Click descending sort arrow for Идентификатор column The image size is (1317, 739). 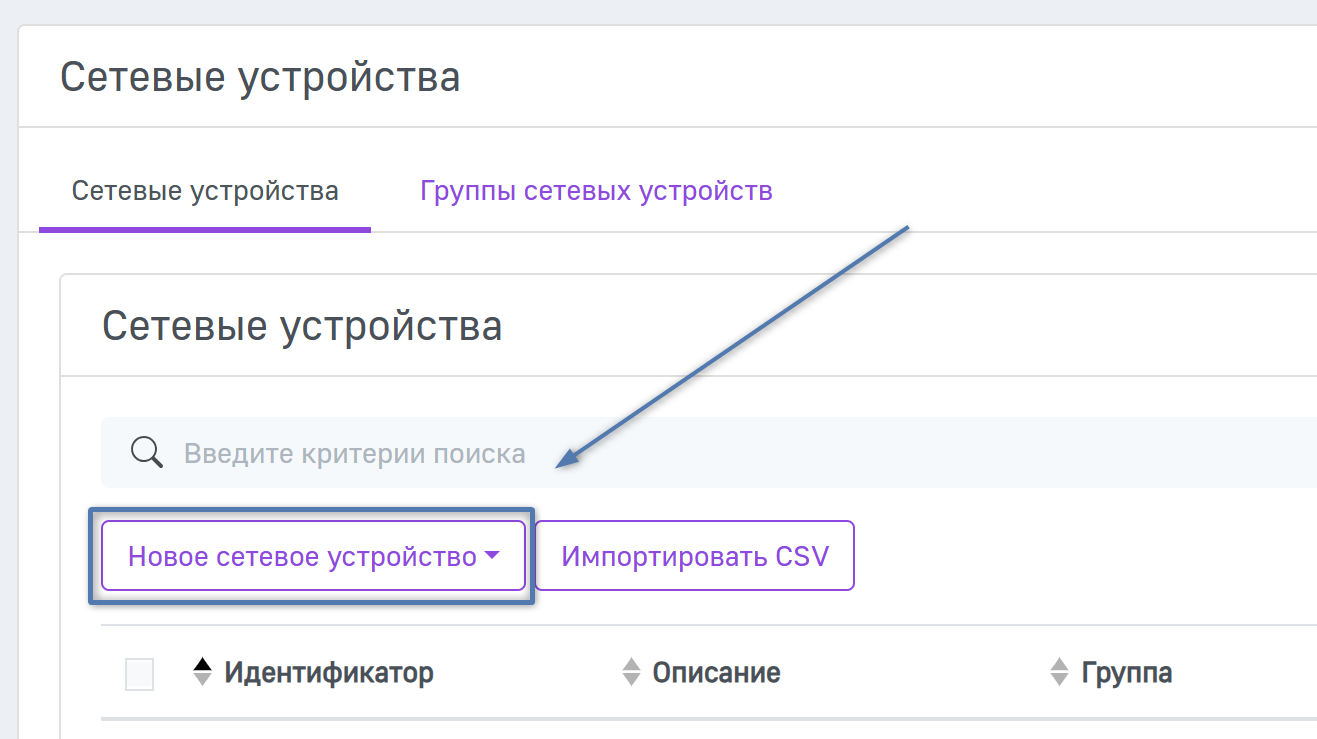(x=203, y=680)
